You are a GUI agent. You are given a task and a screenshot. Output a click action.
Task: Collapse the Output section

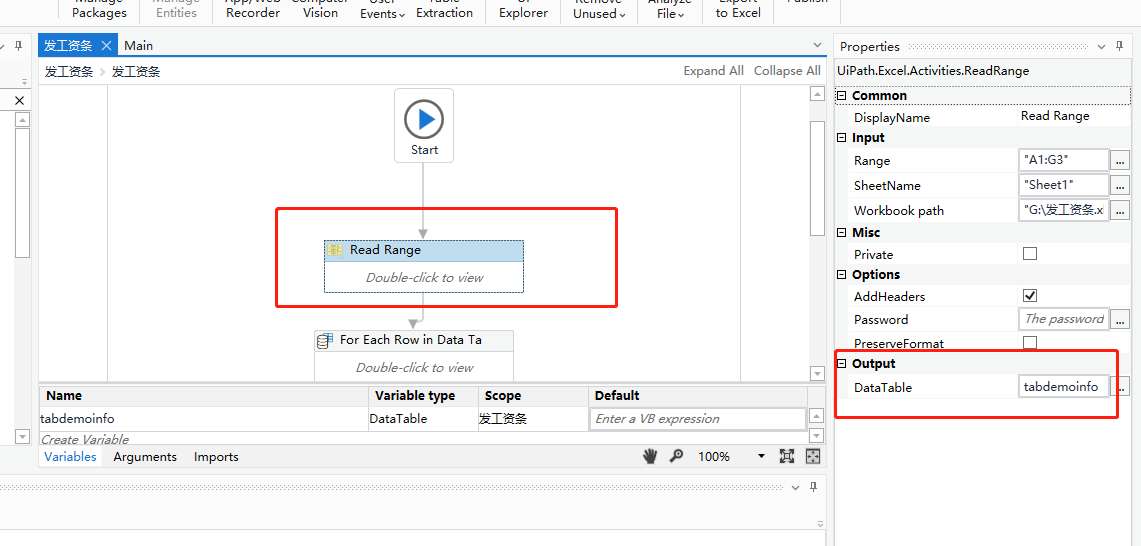842,364
